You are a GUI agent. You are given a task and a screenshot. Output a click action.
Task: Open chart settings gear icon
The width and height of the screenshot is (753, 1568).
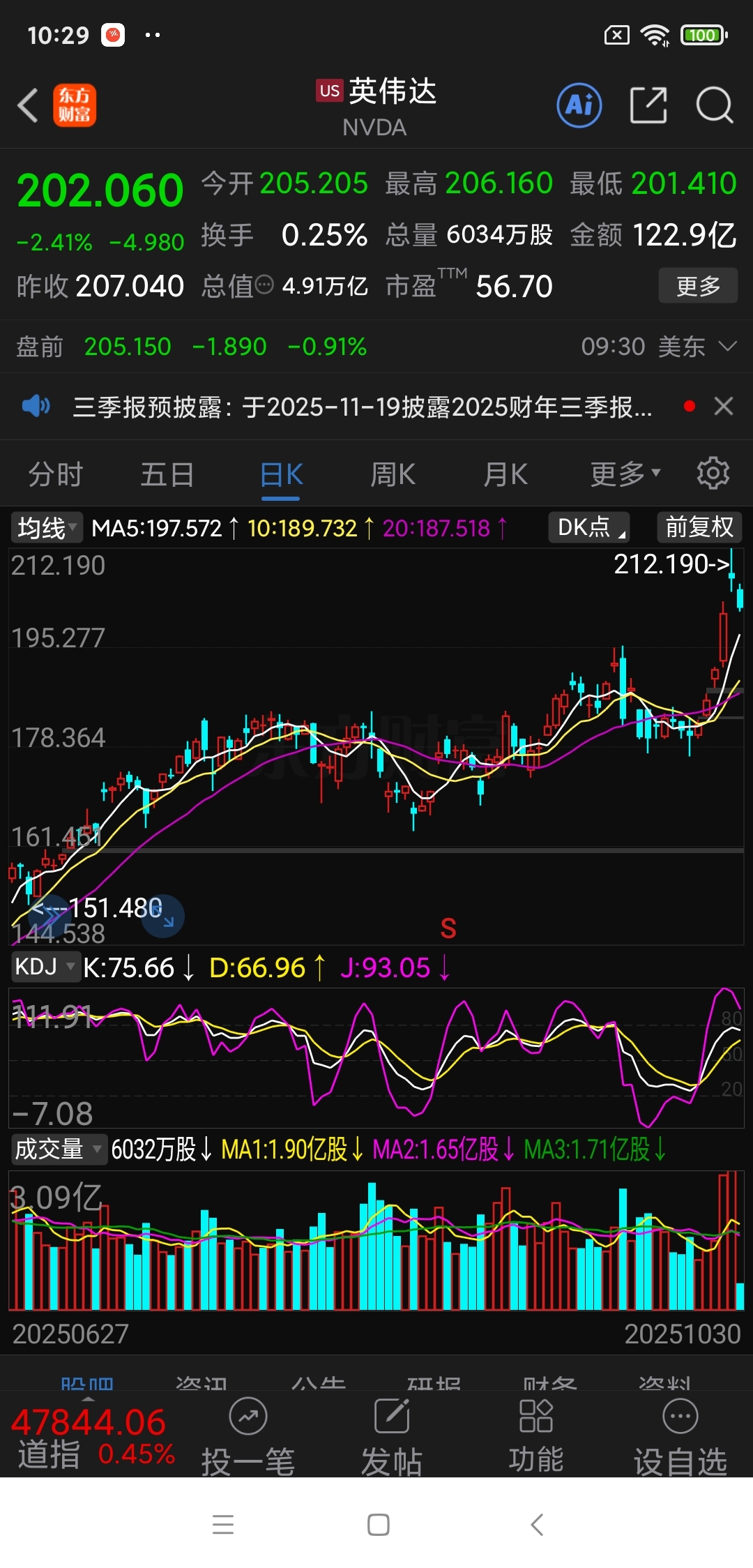point(713,474)
